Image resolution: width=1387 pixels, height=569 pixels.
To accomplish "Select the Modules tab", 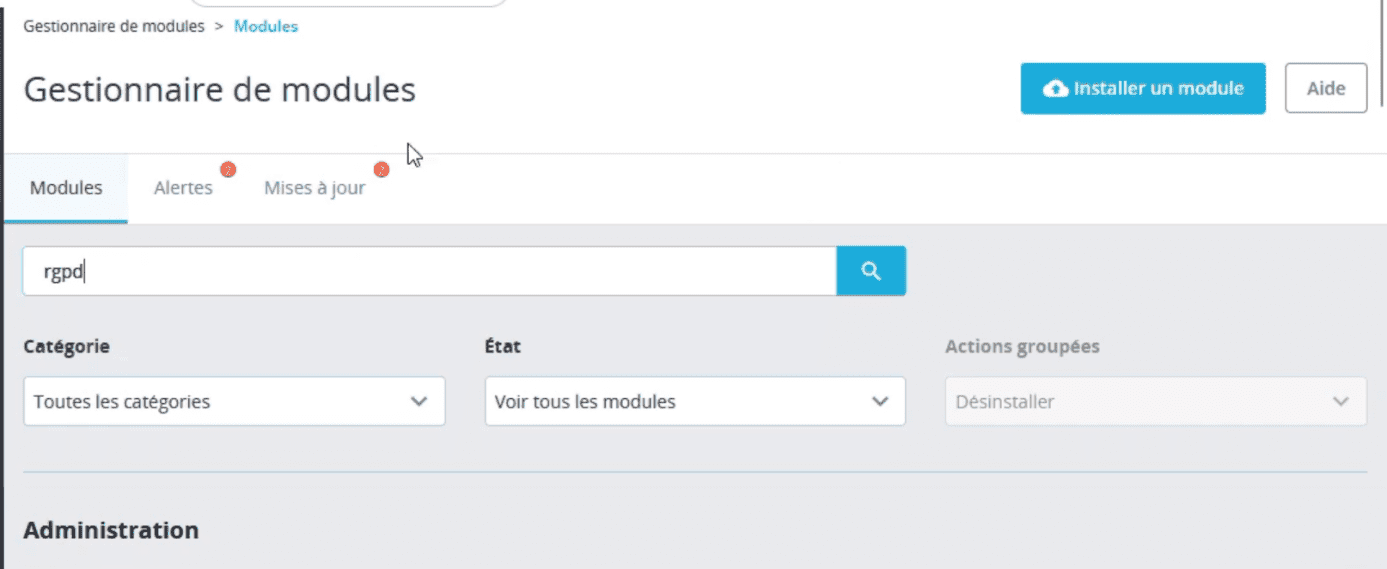I will pyautogui.click(x=66, y=188).
